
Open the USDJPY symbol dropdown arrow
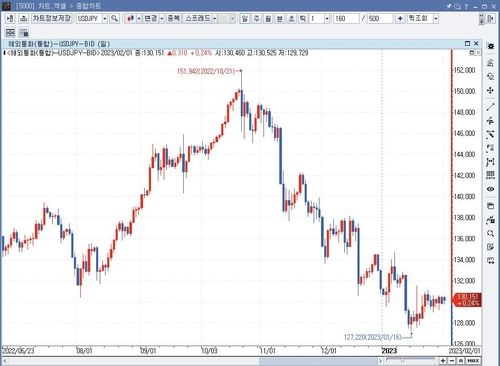pos(105,19)
